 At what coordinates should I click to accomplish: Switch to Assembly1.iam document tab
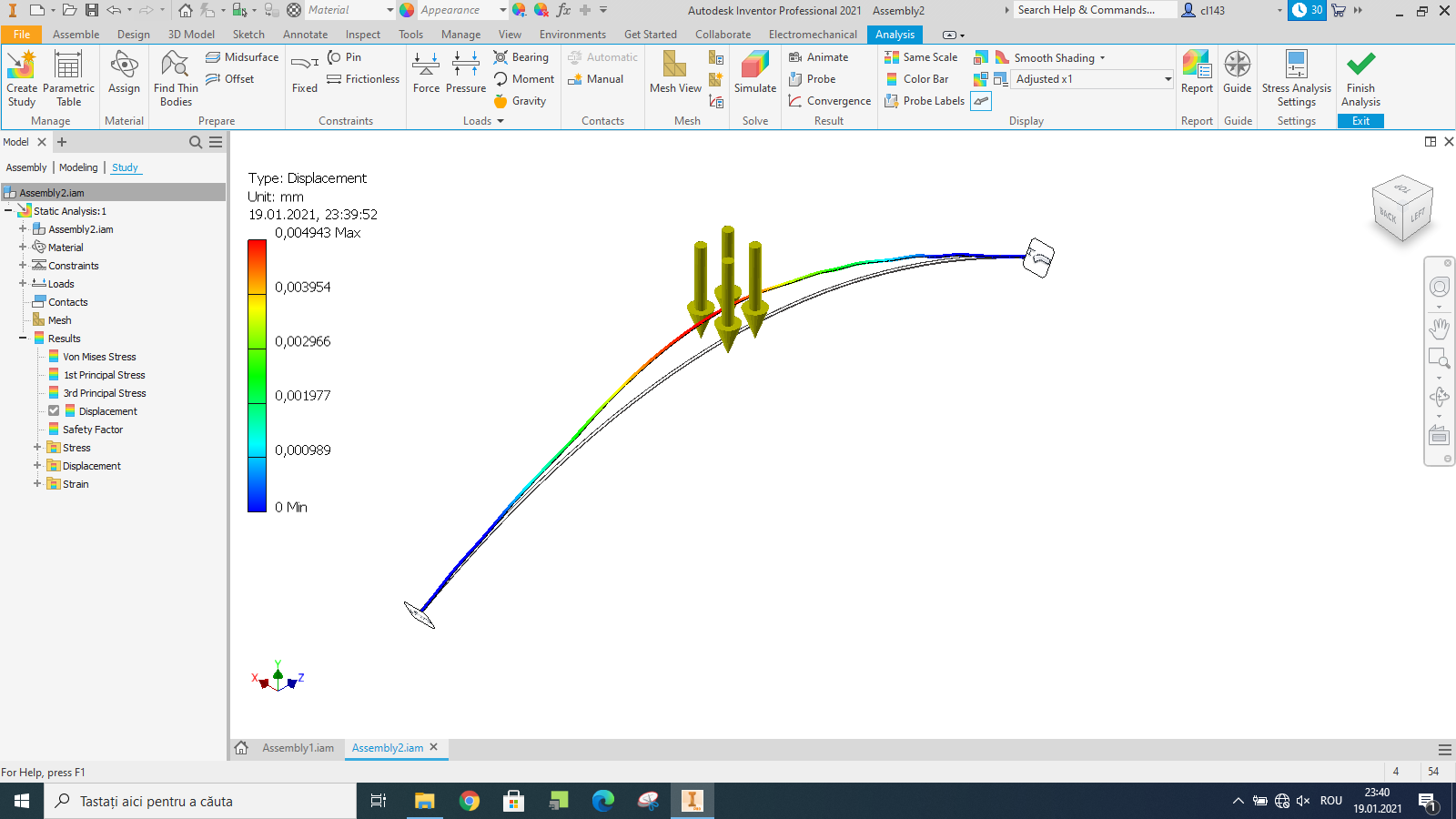coord(298,748)
